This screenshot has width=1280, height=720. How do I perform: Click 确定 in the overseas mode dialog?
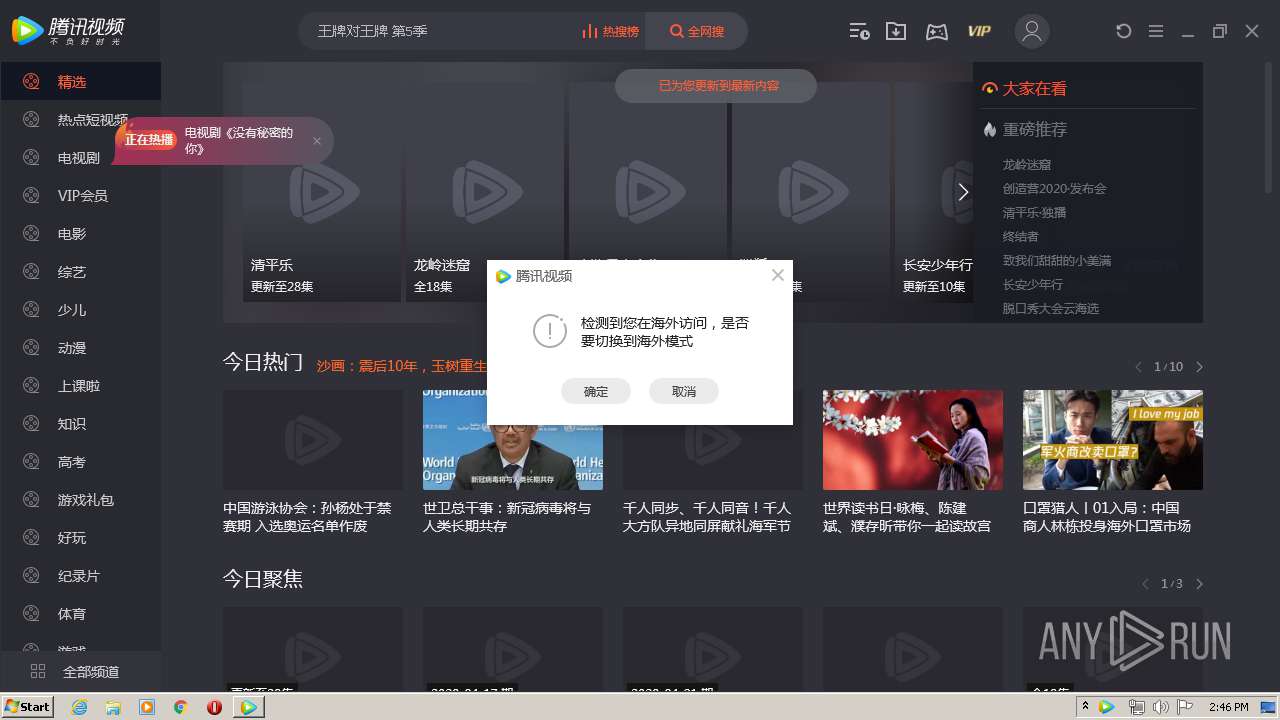[596, 391]
